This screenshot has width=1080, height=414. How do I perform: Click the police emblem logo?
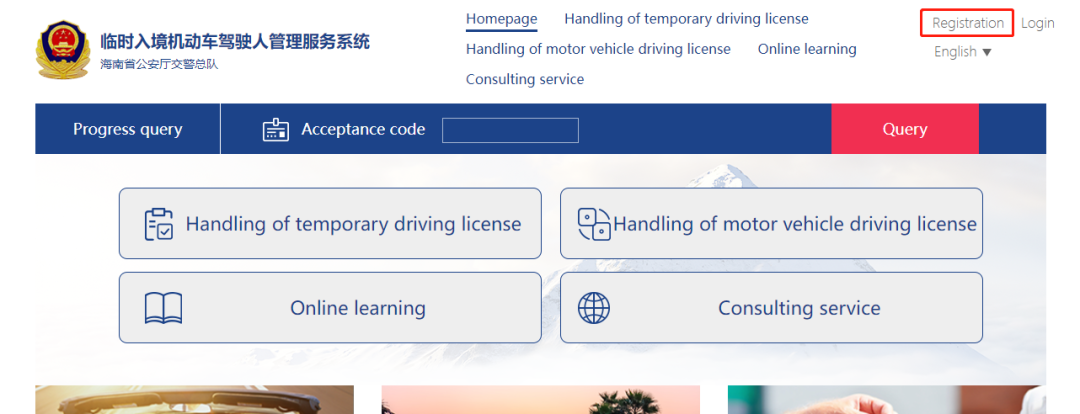click(x=63, y=50)
